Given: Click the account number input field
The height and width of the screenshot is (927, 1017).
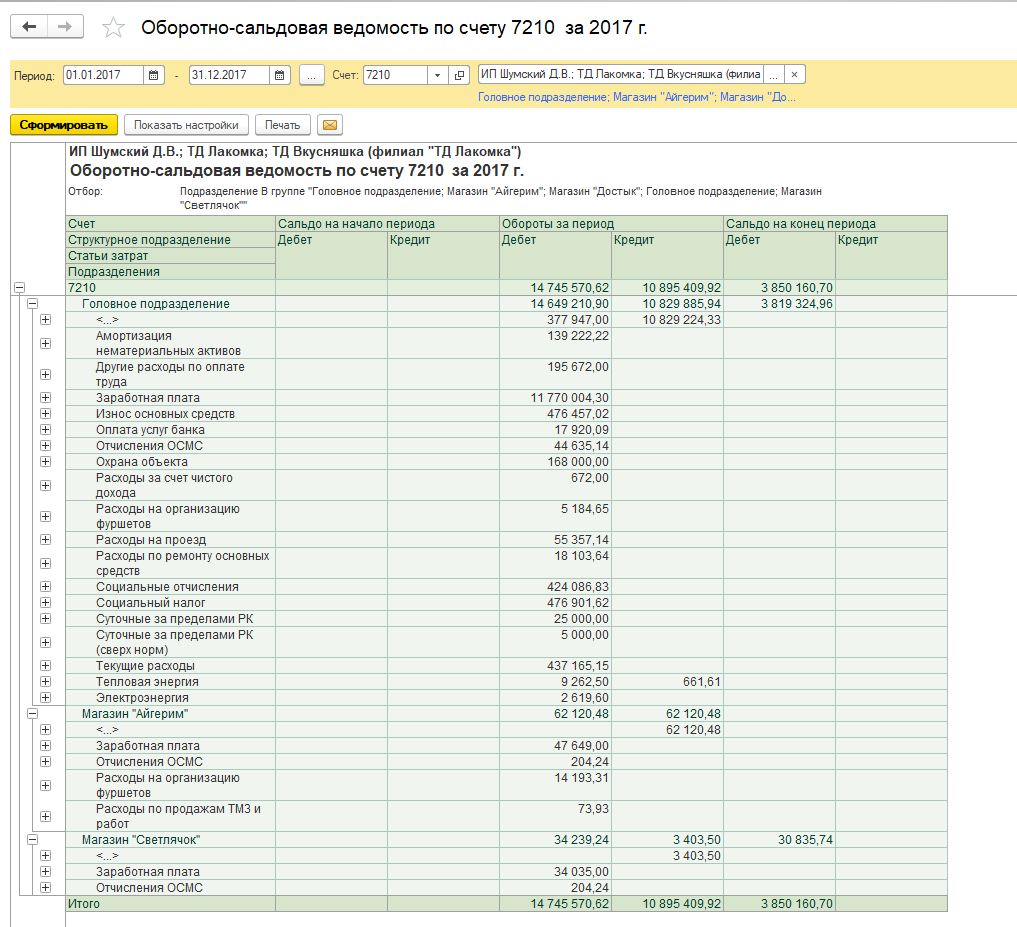Looking at the screenshot, I should click(396, 75).
